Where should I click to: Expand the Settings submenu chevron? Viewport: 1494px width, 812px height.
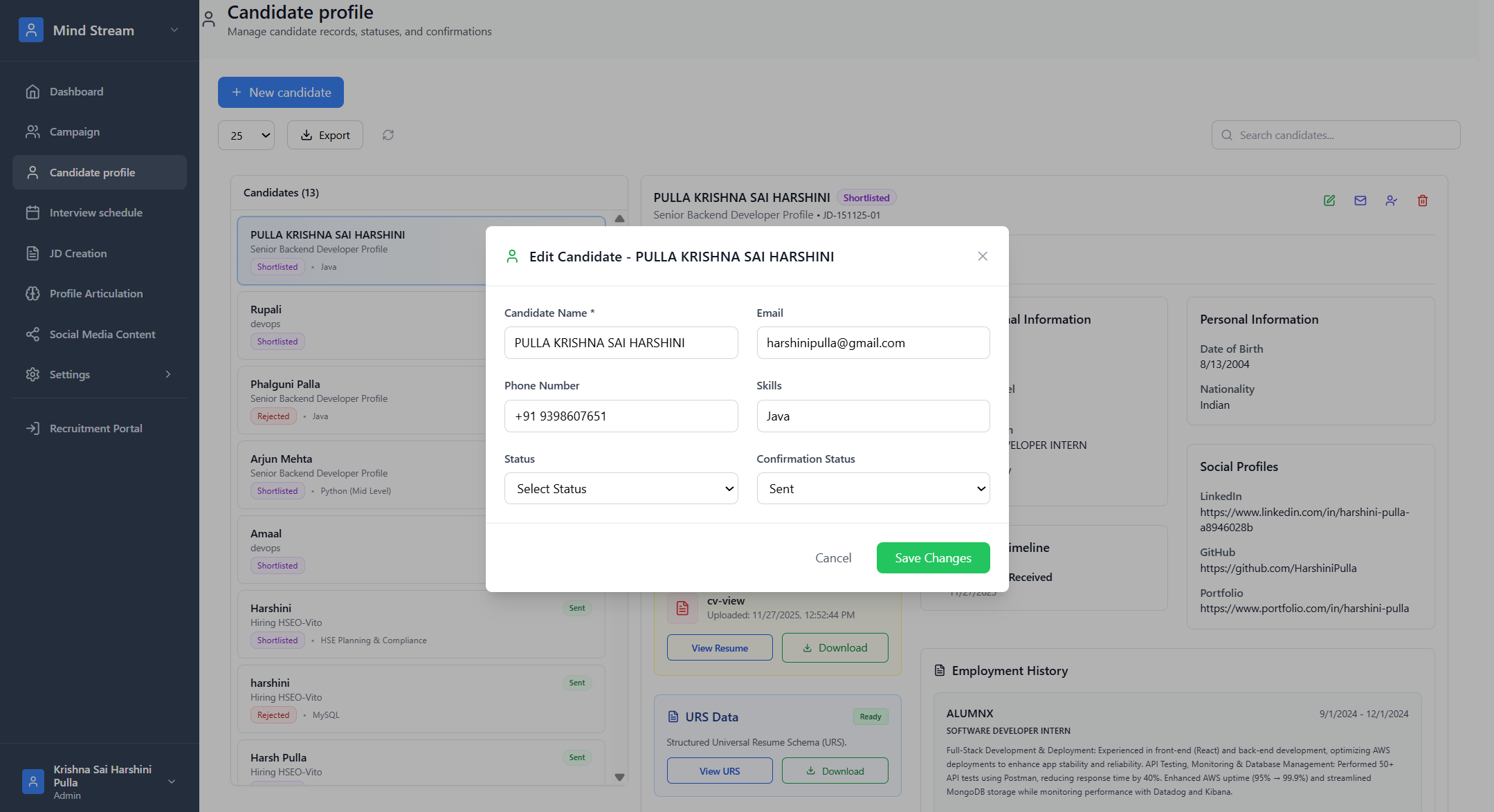click(x=168, y=374)
